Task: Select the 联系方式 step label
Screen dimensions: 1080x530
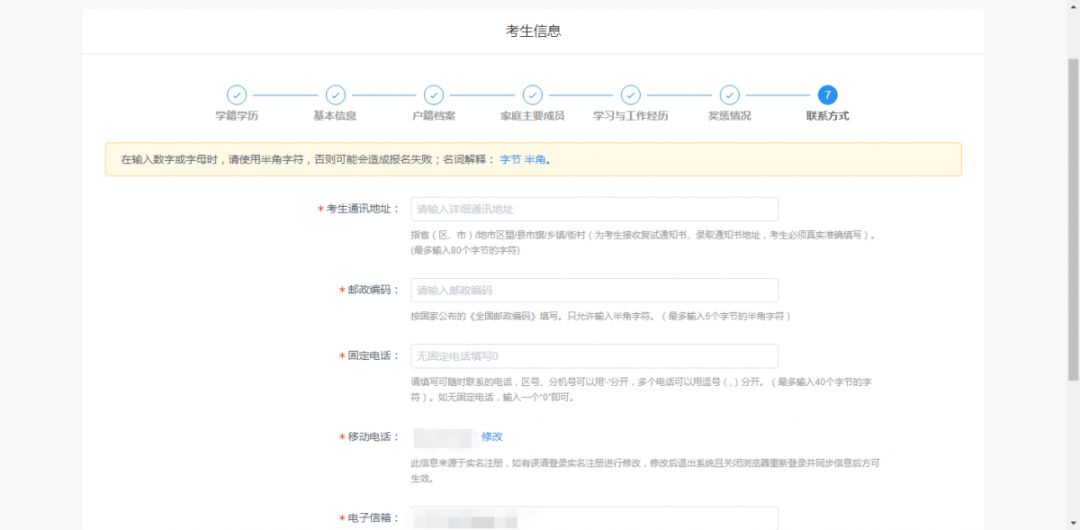Action: coord(828,116)
